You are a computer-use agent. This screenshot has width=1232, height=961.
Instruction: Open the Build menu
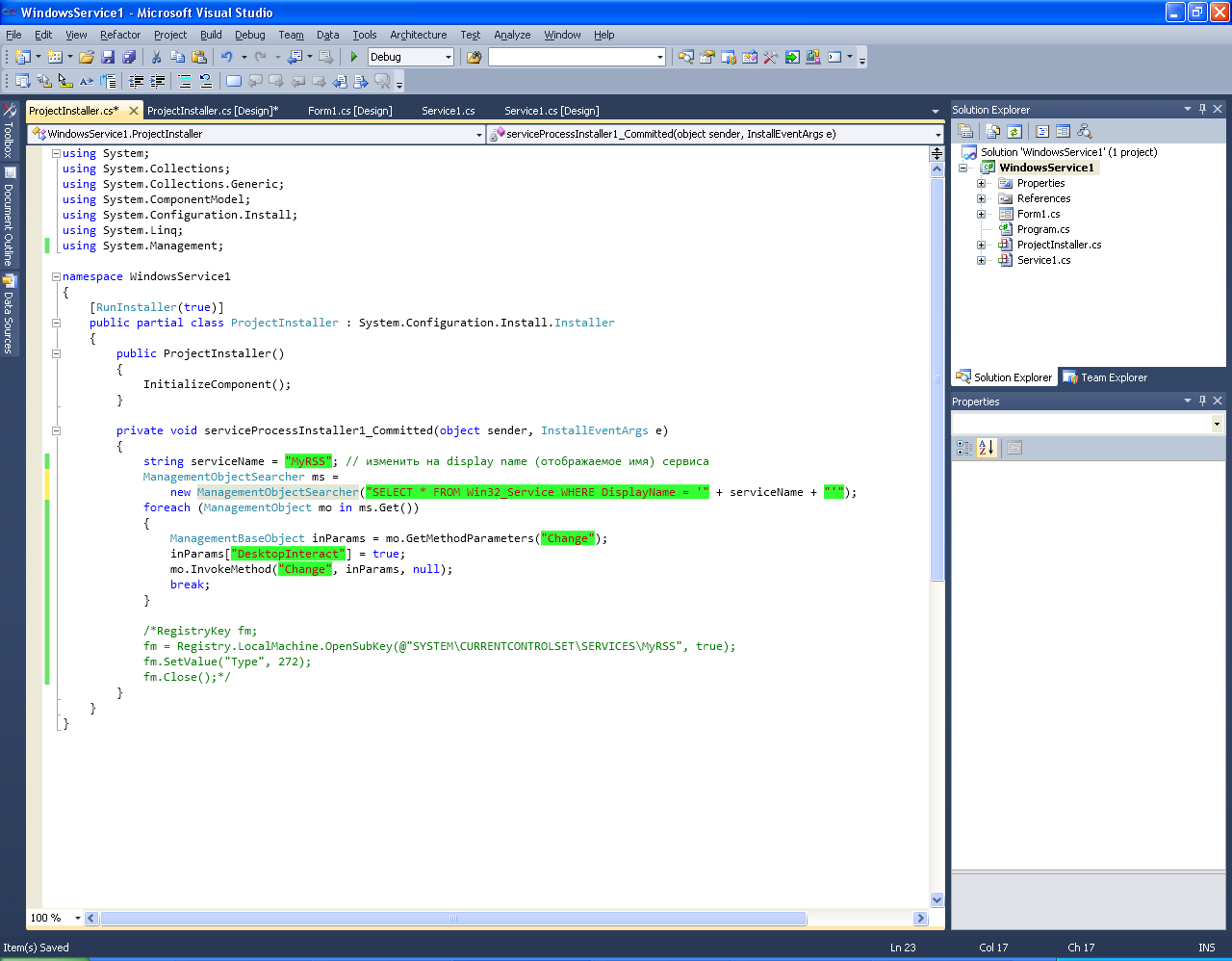point(211,35)
